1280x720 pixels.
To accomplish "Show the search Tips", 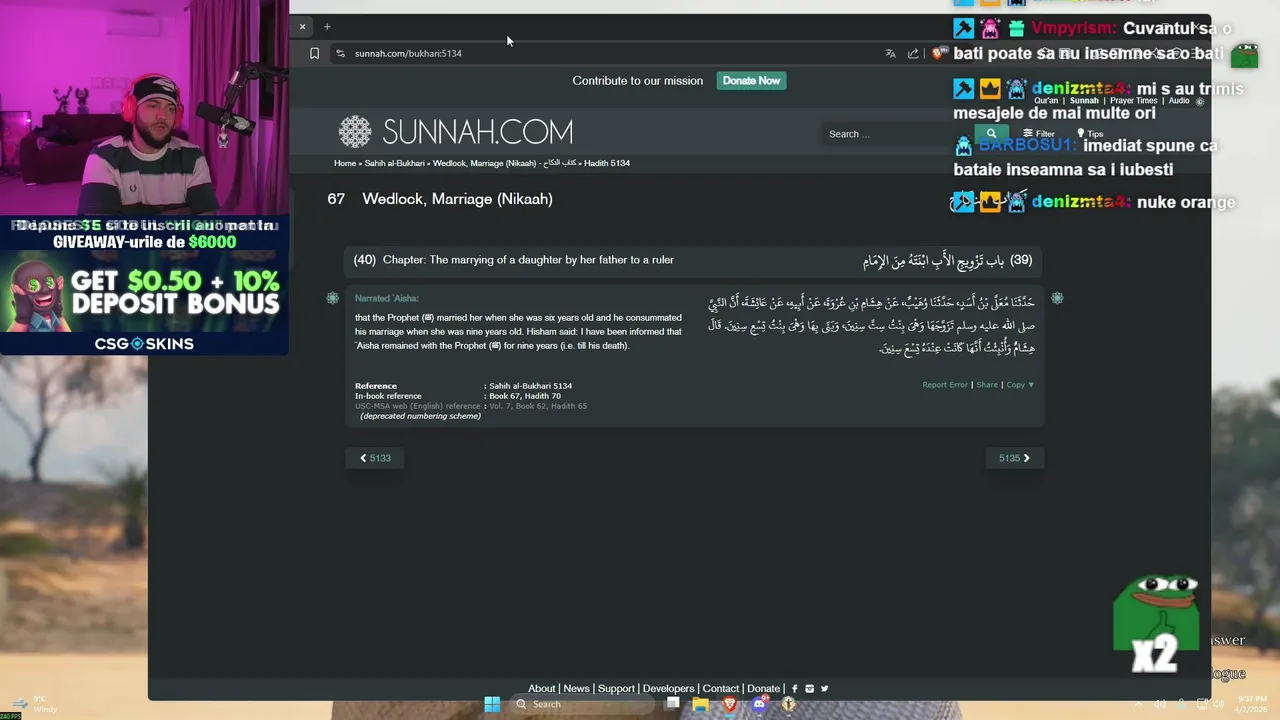I will (1090, 134).
